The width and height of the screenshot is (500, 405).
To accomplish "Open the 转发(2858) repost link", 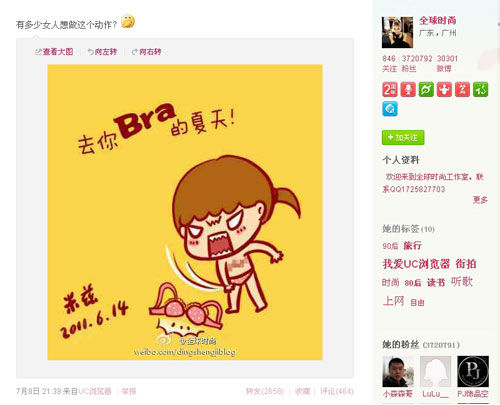I will tap(265, 391).
